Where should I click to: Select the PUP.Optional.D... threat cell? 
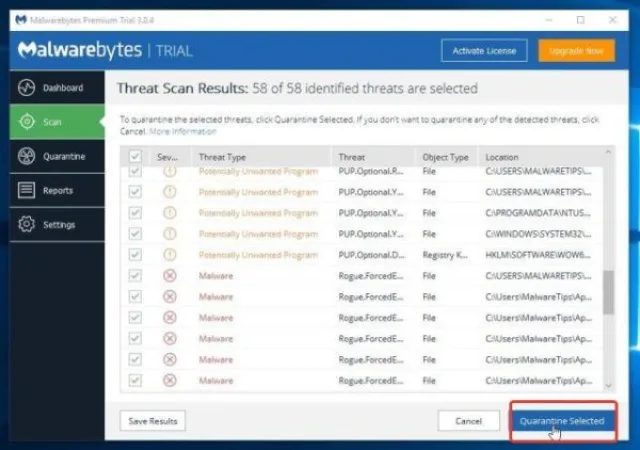pyautogui.click(x=371, y=255)
